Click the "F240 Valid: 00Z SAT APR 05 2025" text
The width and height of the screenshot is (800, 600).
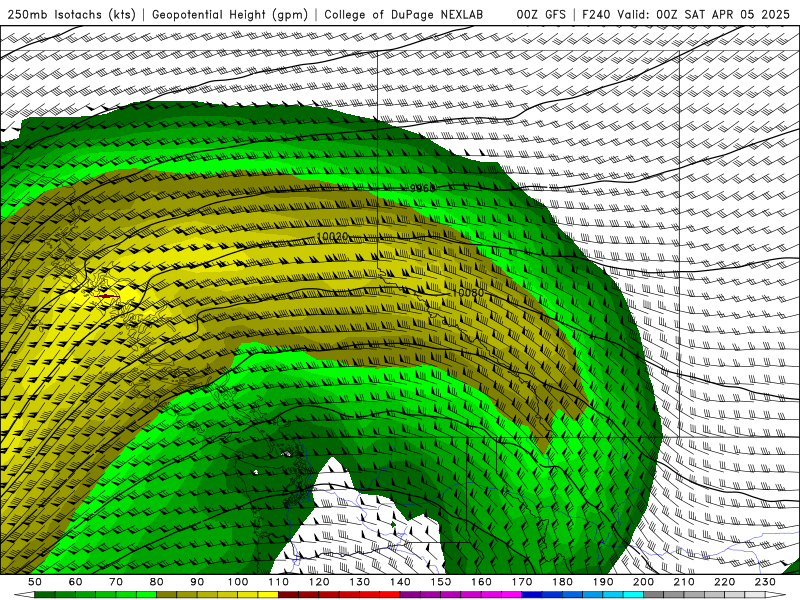pyautogui.click(x=686, y=15)
